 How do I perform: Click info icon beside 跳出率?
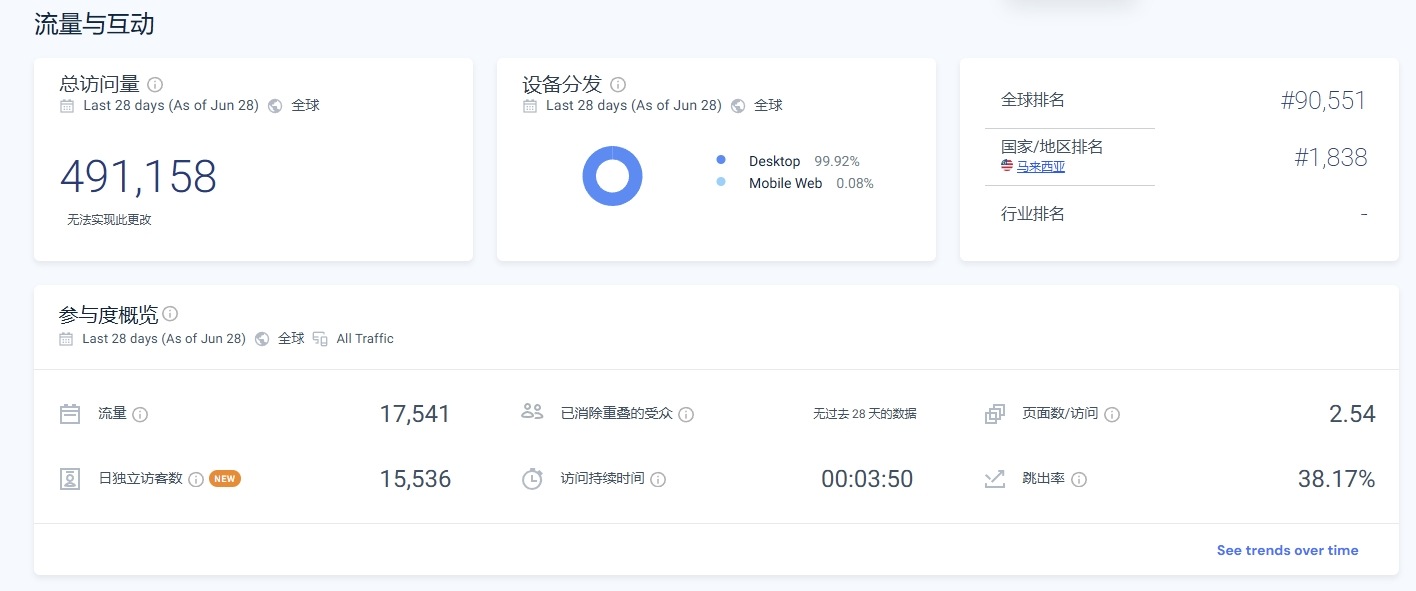(x=1079, y=480)
